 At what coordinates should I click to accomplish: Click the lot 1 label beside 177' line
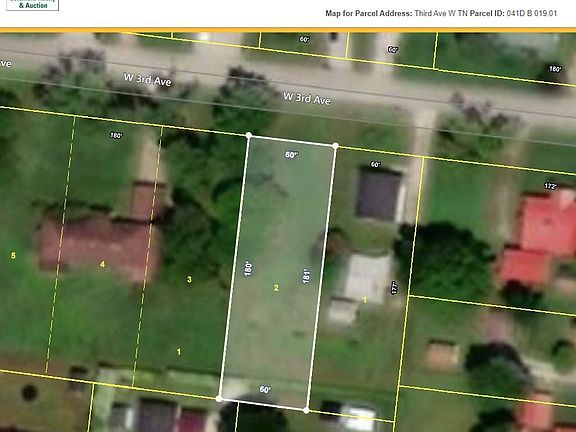click(x=365, y=300)
